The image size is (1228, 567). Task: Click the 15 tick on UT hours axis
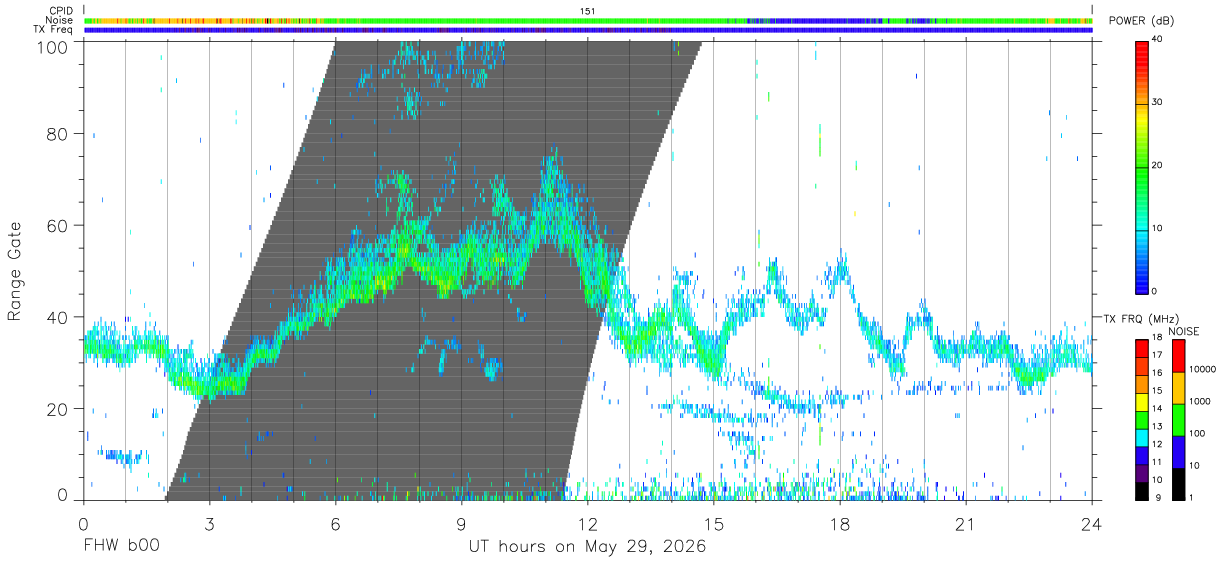tap(714, 523)
